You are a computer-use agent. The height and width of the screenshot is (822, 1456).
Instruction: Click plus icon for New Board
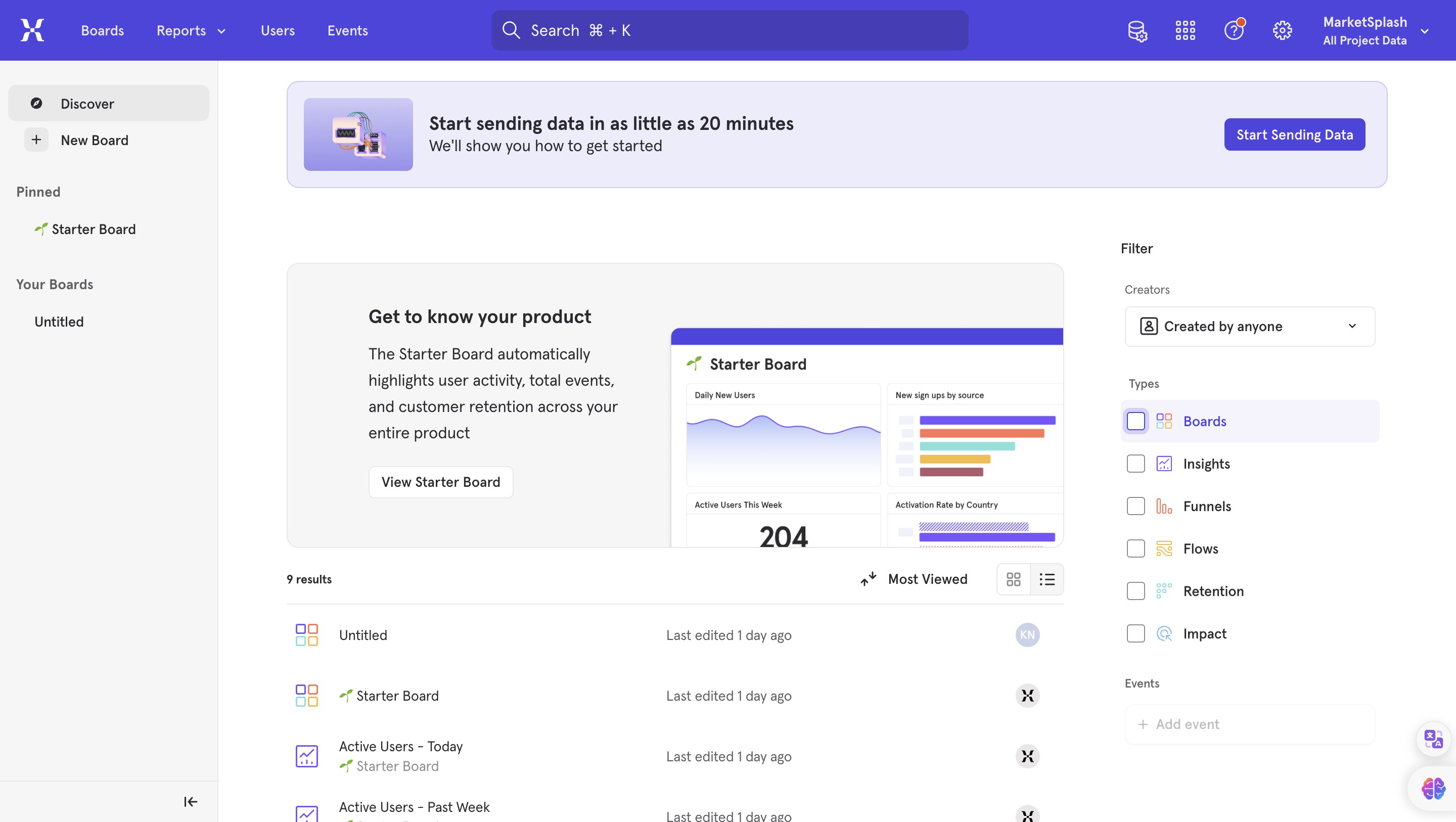click(x=36, y=140)
